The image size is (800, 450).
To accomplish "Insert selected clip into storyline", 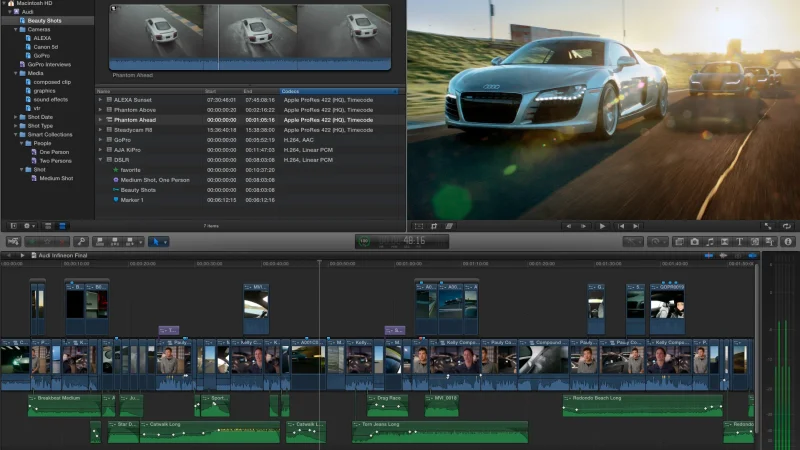I will tap(115, 242).
